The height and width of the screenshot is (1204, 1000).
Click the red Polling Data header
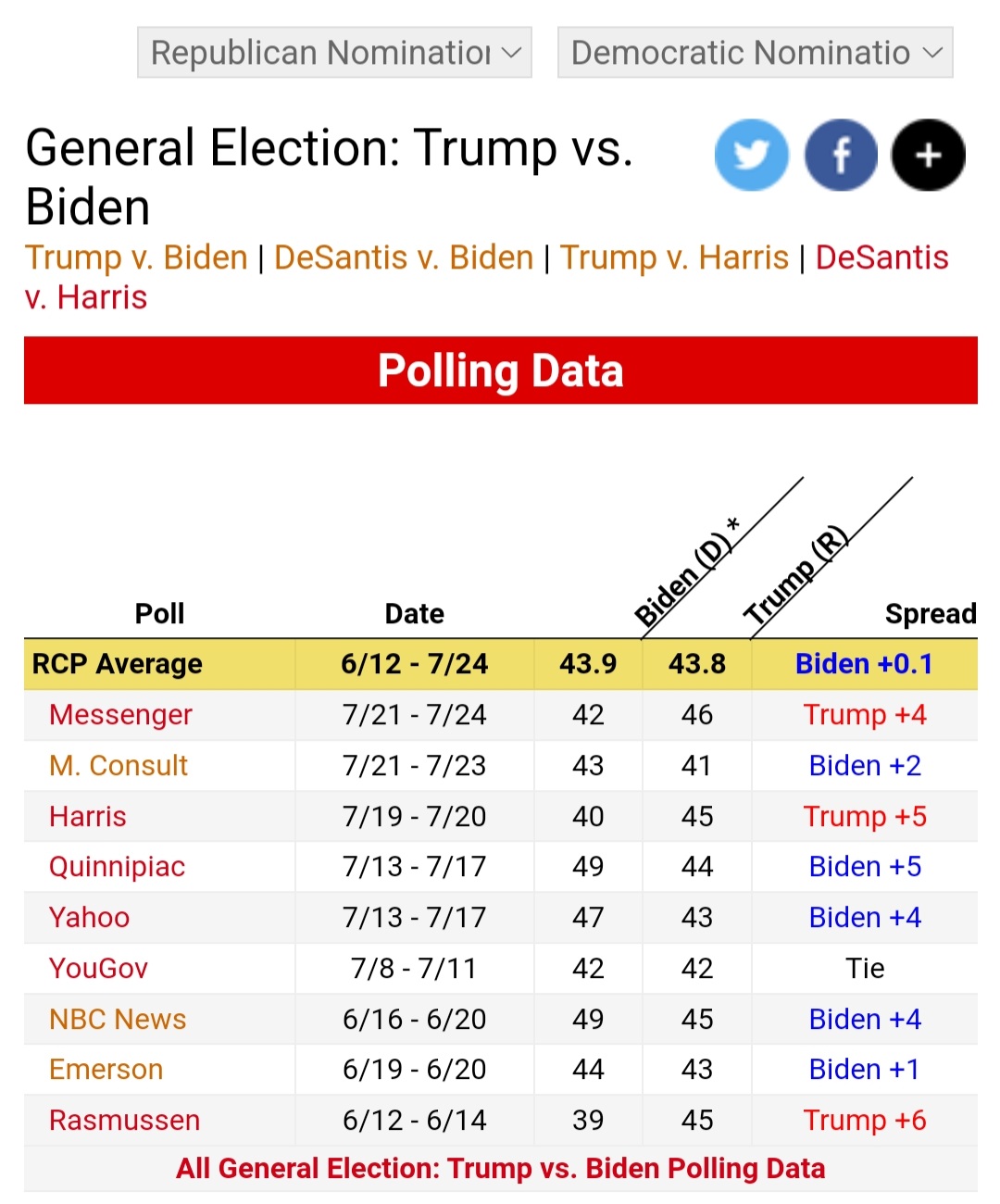[x=500, y=370]
